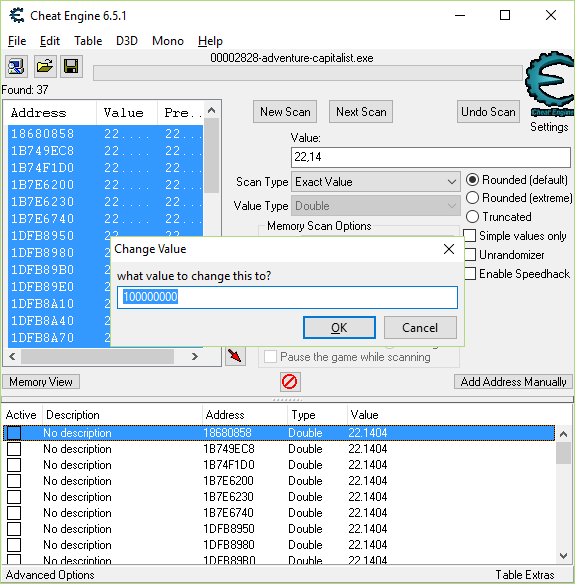Check Pause the game while scanning
The image size is (575, 584).
click(x=270, y=357)
